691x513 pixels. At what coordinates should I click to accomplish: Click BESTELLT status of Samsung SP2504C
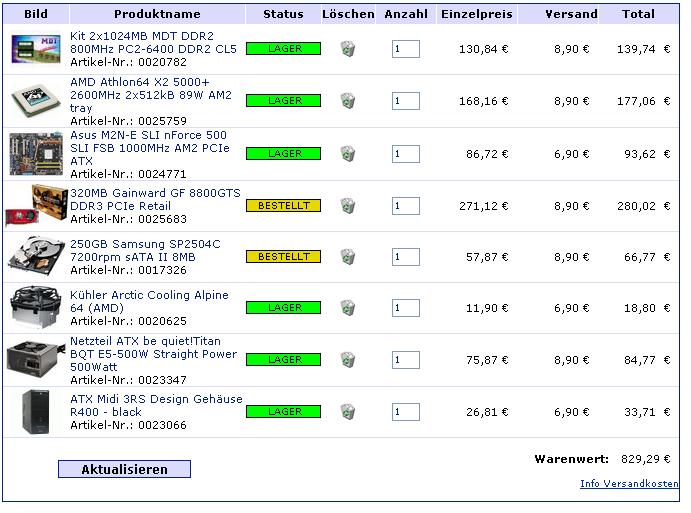(283, 256)
